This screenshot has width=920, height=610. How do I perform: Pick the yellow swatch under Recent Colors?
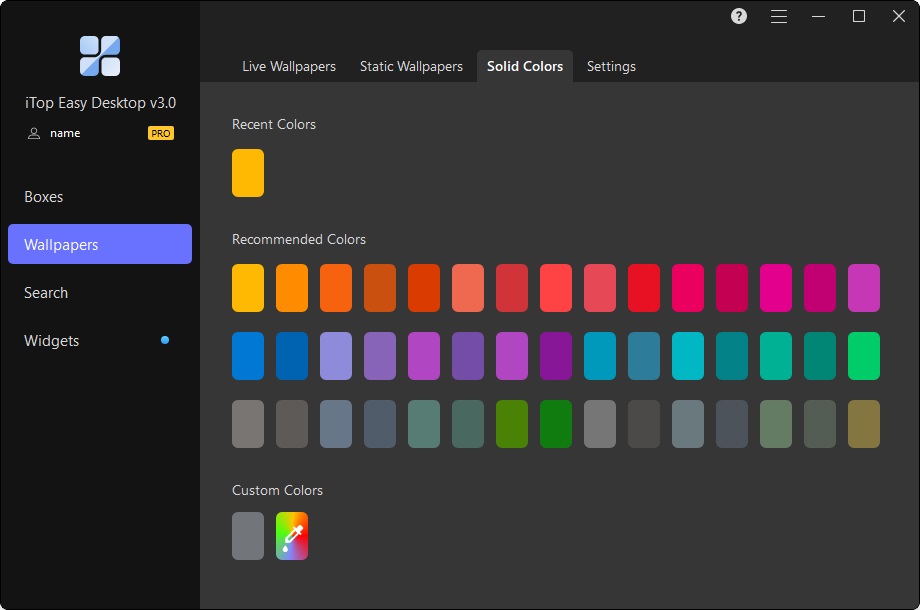coord(248,173)
